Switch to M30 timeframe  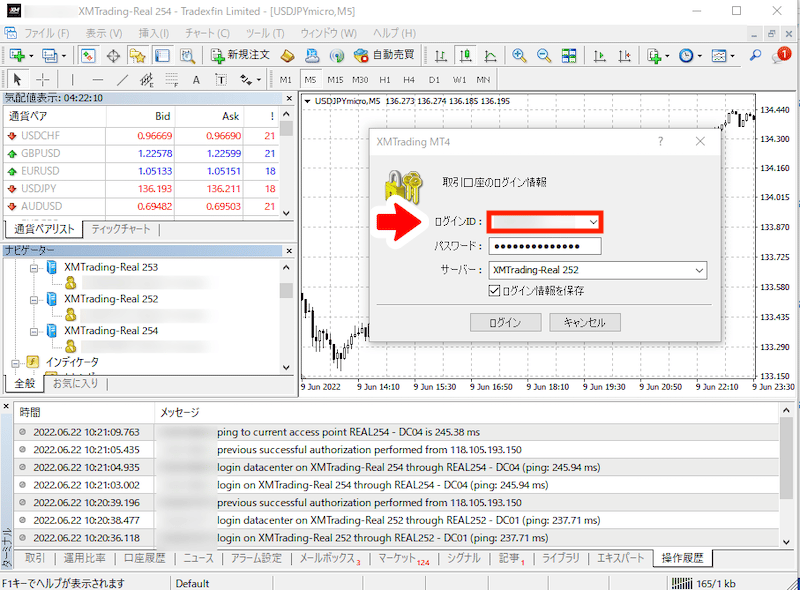click(x=360, y=80)
